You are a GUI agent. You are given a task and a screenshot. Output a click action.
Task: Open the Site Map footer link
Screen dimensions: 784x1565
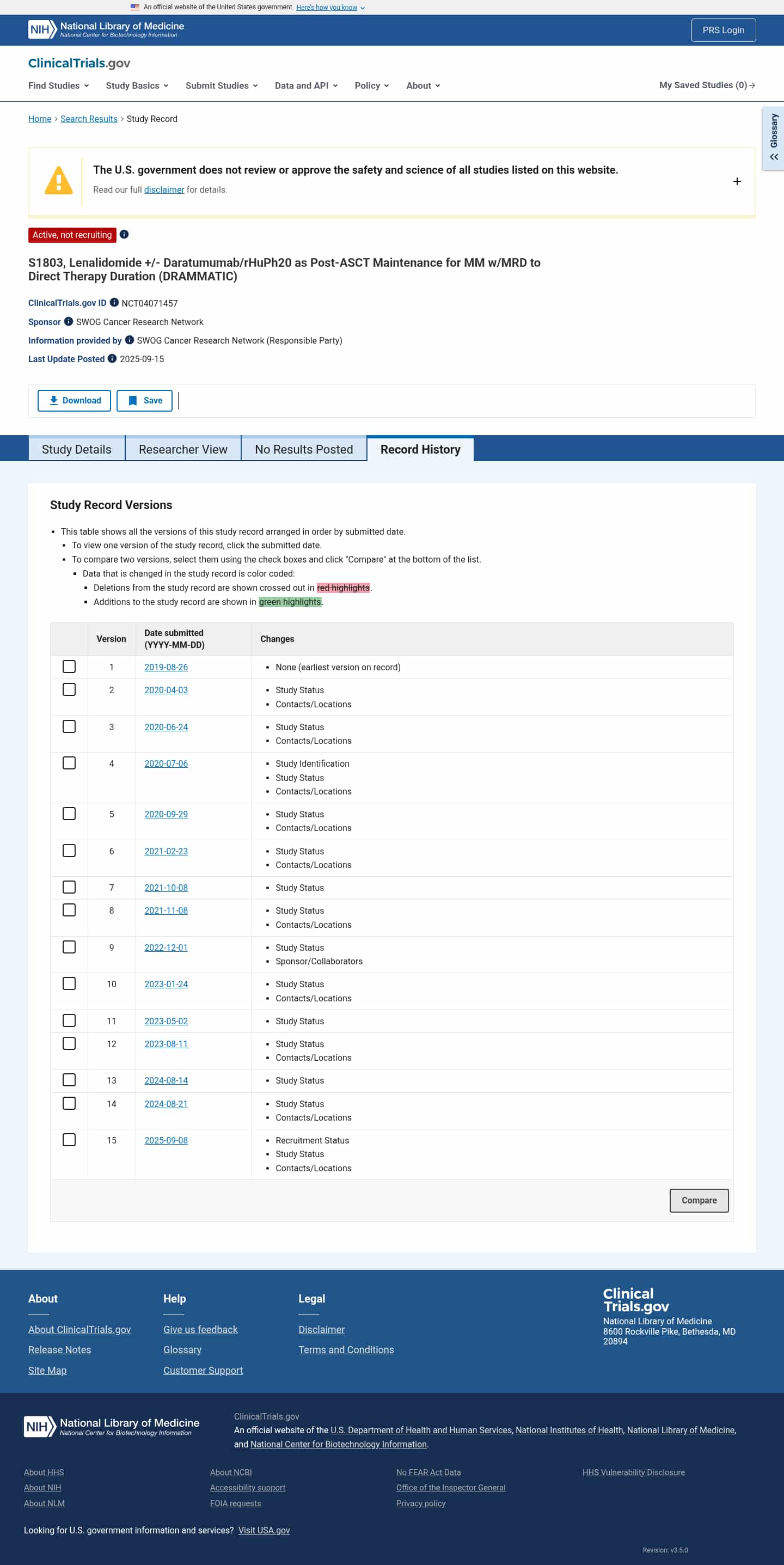(47, 1370)
